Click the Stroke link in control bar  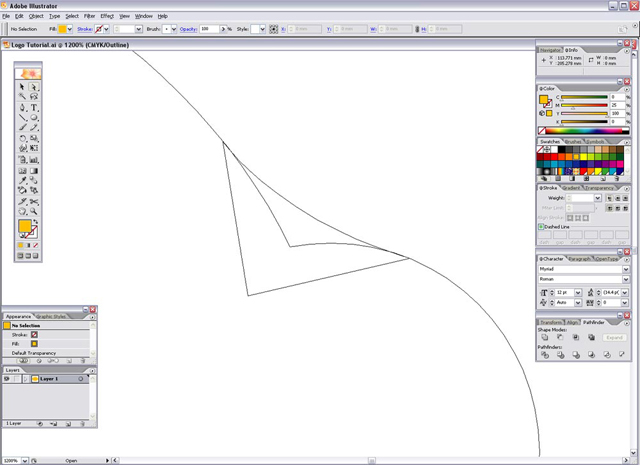click(84, 29)
